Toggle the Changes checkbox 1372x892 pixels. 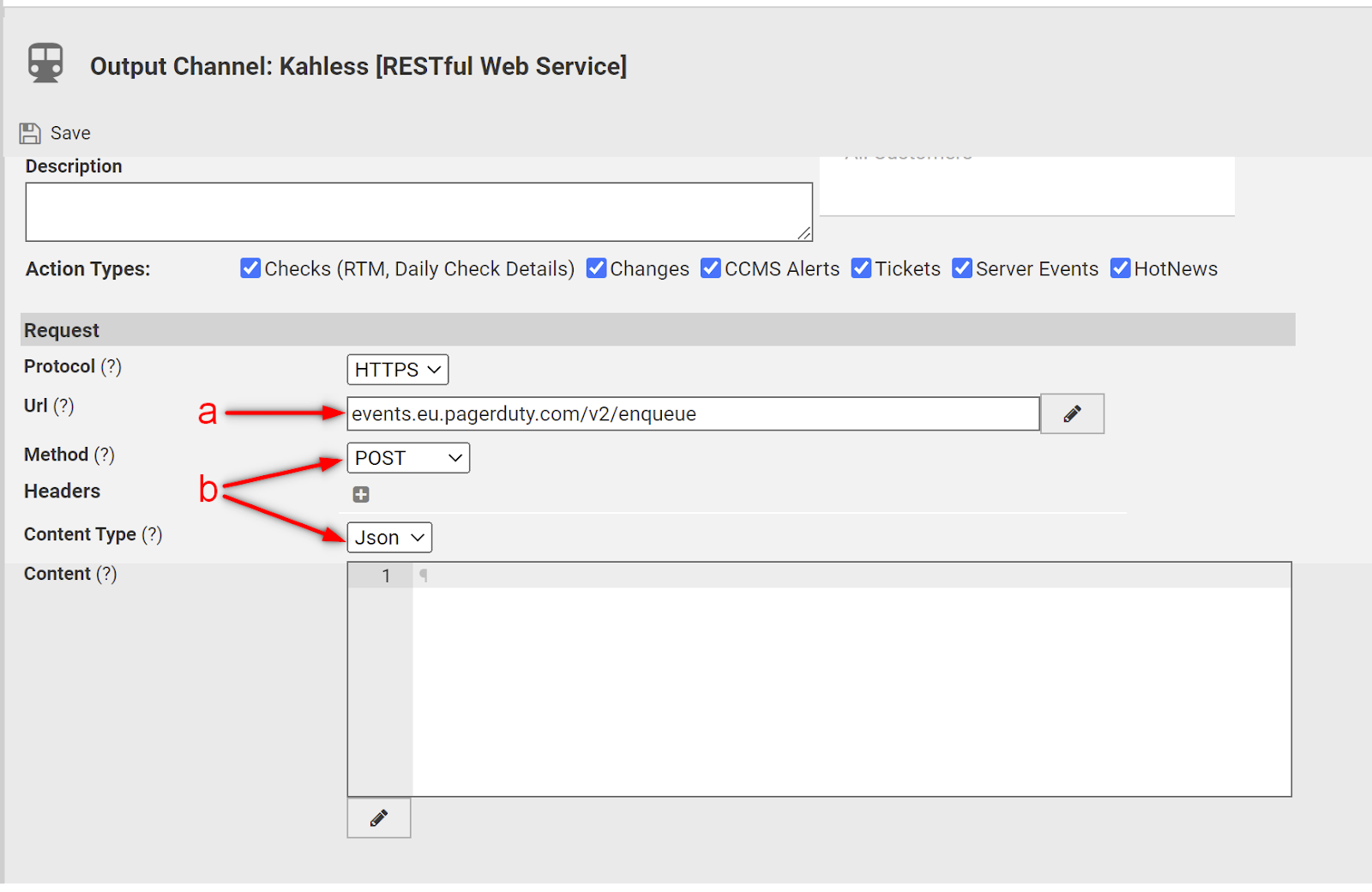click(x=596, y=268)
